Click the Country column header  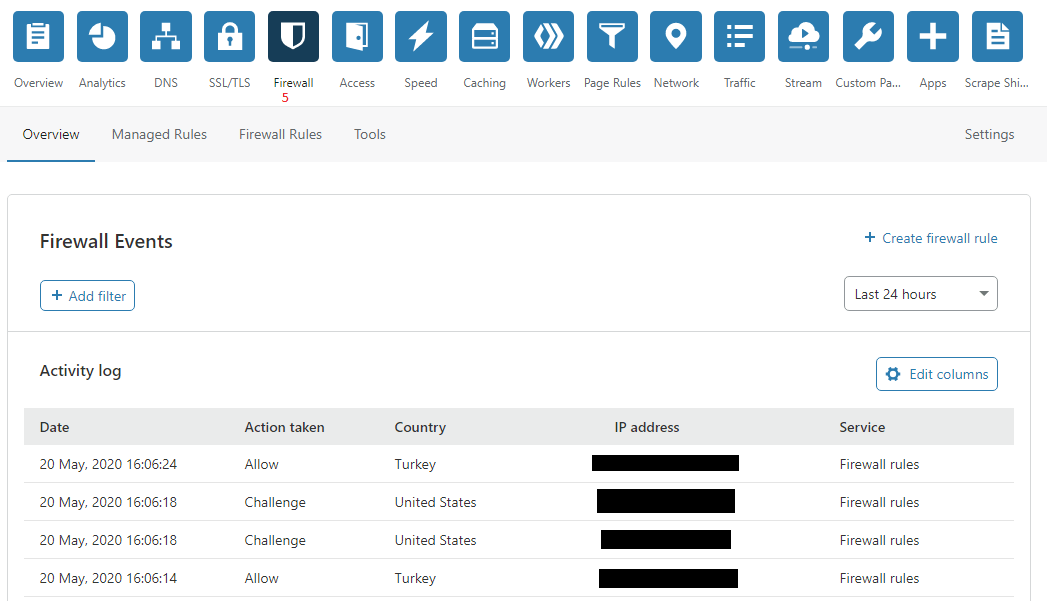click(x=420, y=427)
